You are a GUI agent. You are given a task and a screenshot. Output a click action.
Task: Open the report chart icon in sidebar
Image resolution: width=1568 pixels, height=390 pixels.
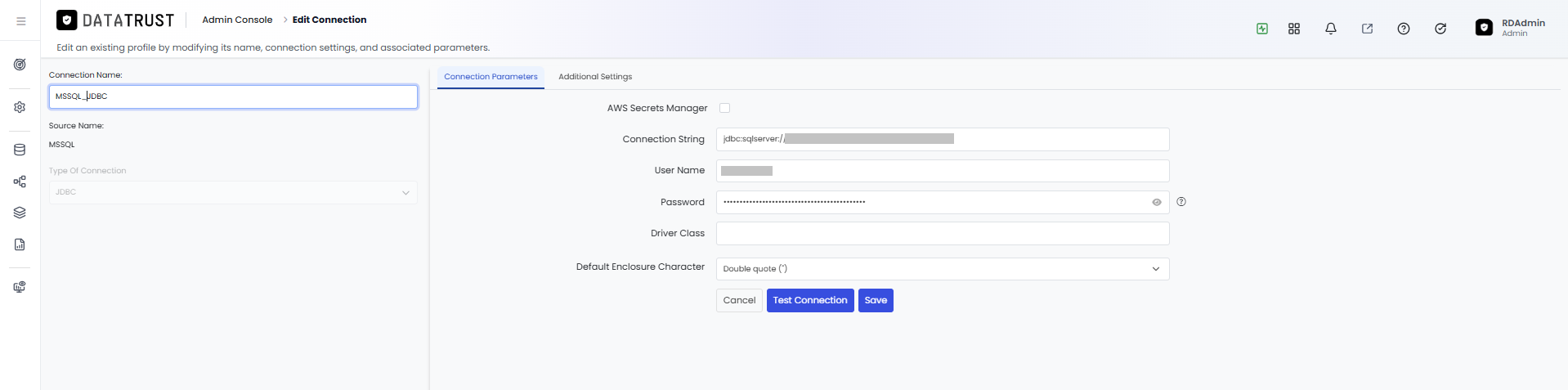pos(20,244)
